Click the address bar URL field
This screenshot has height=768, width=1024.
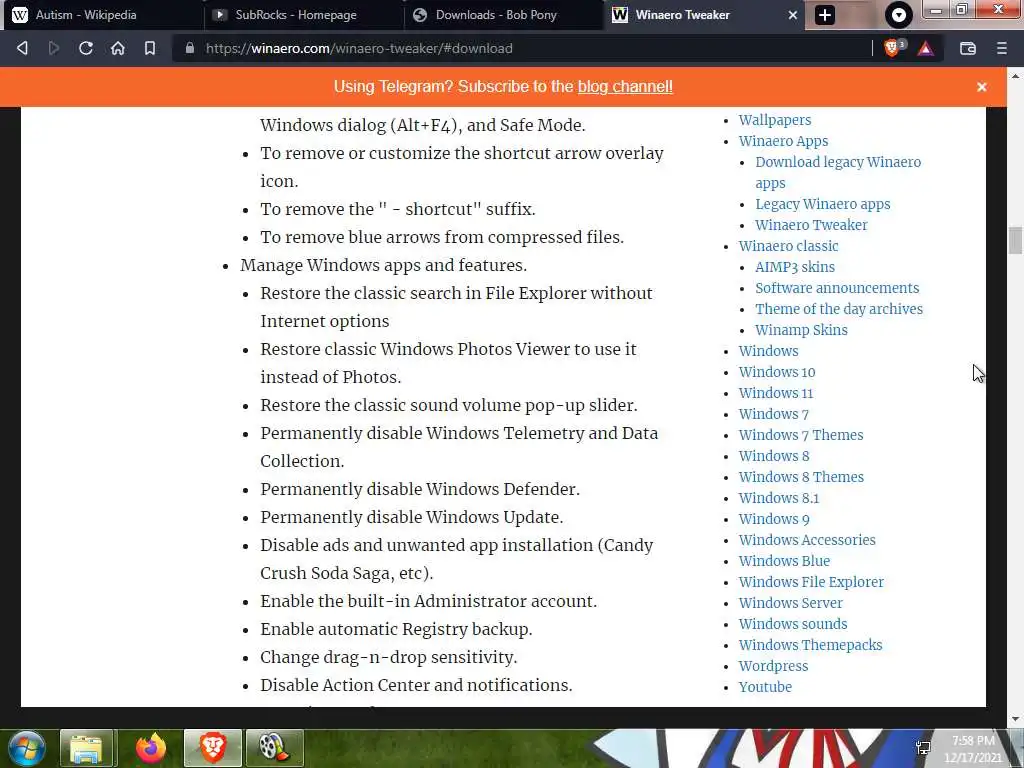522,48
